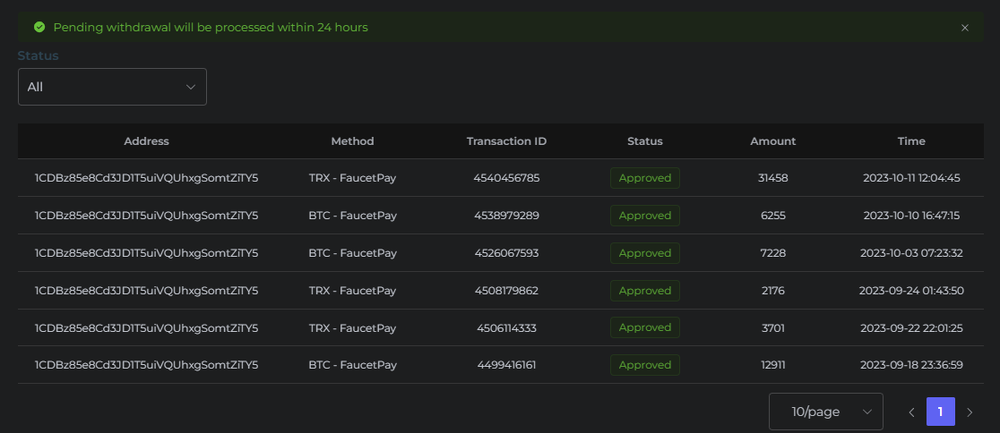
Task: Select page 1 in pagination
Action: click(x=940, y=412)
